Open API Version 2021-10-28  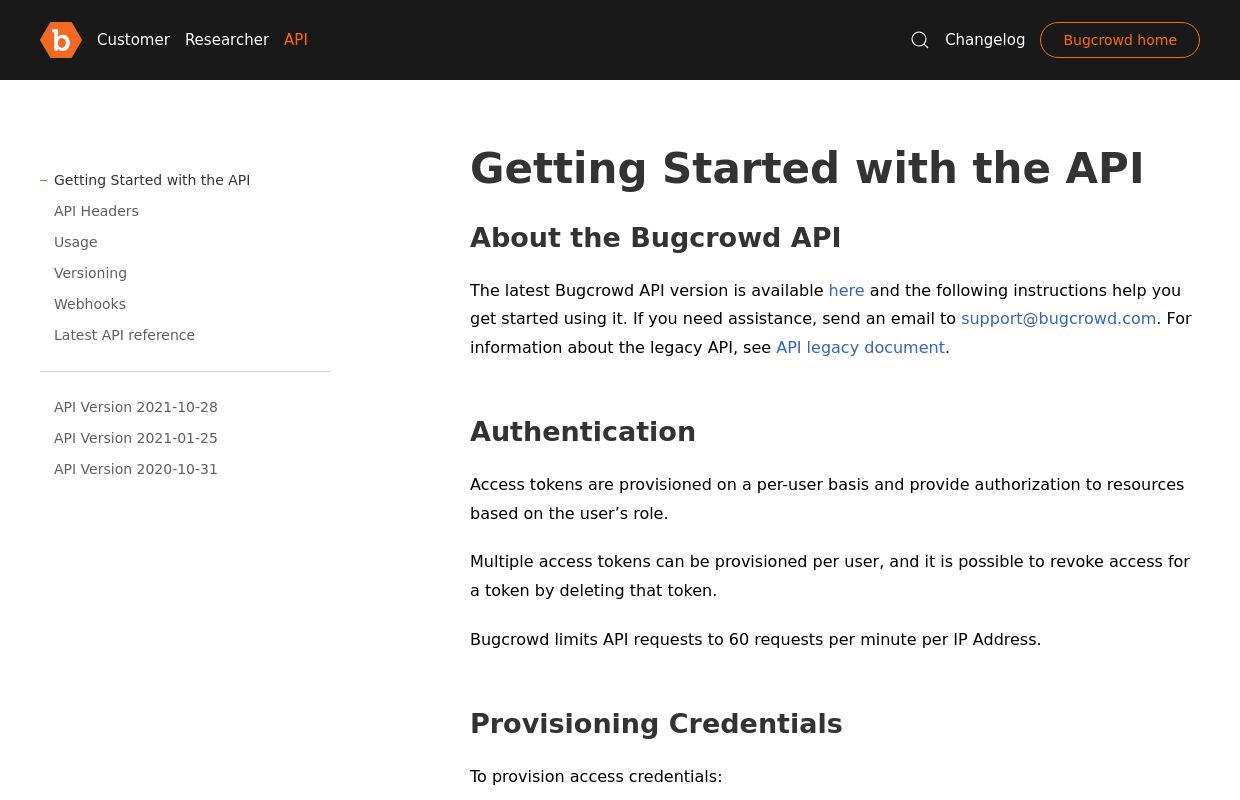[x=136, y=407]
